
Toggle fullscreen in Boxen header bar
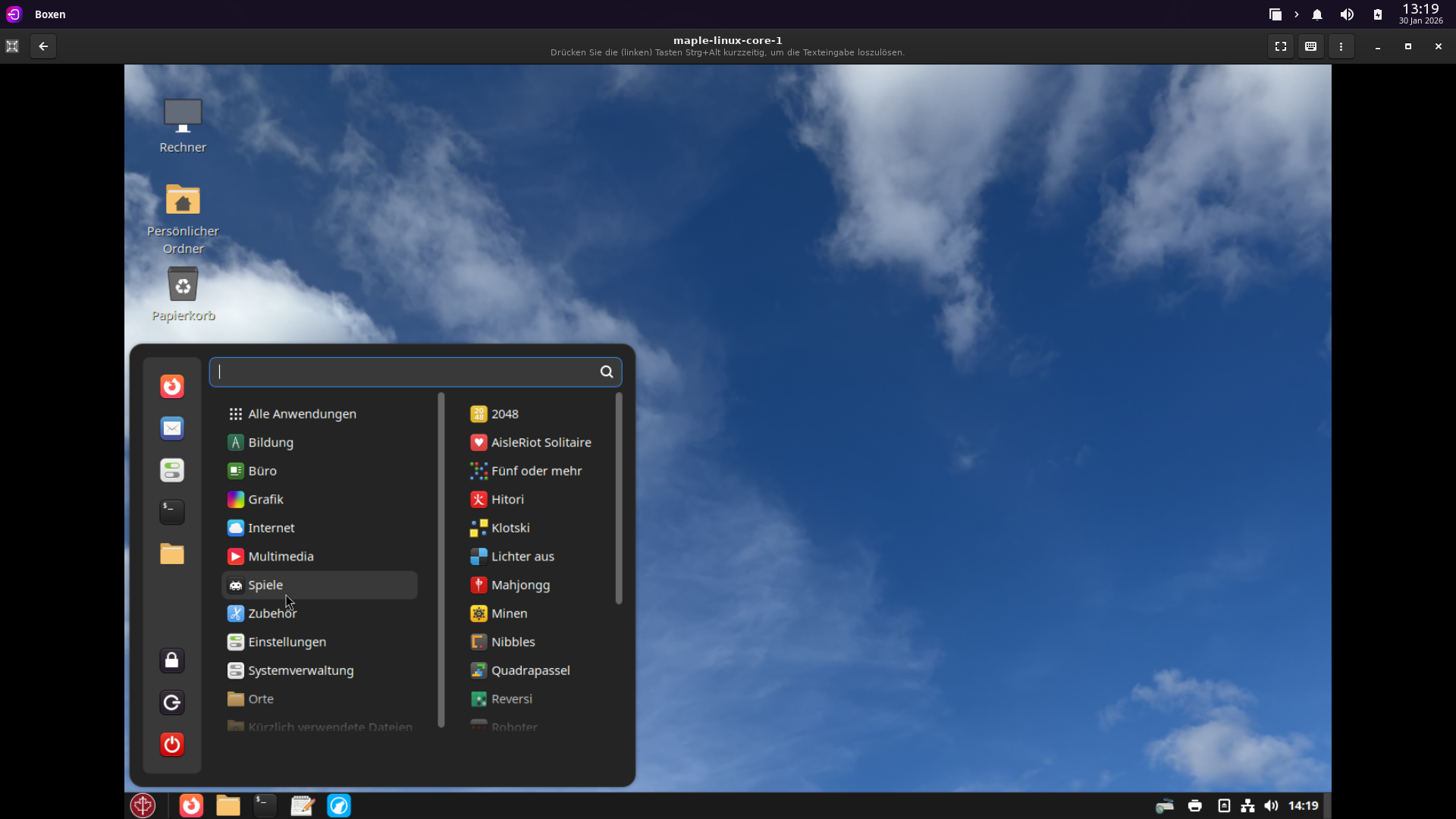pyautogui.click(x=1281, y=46)
